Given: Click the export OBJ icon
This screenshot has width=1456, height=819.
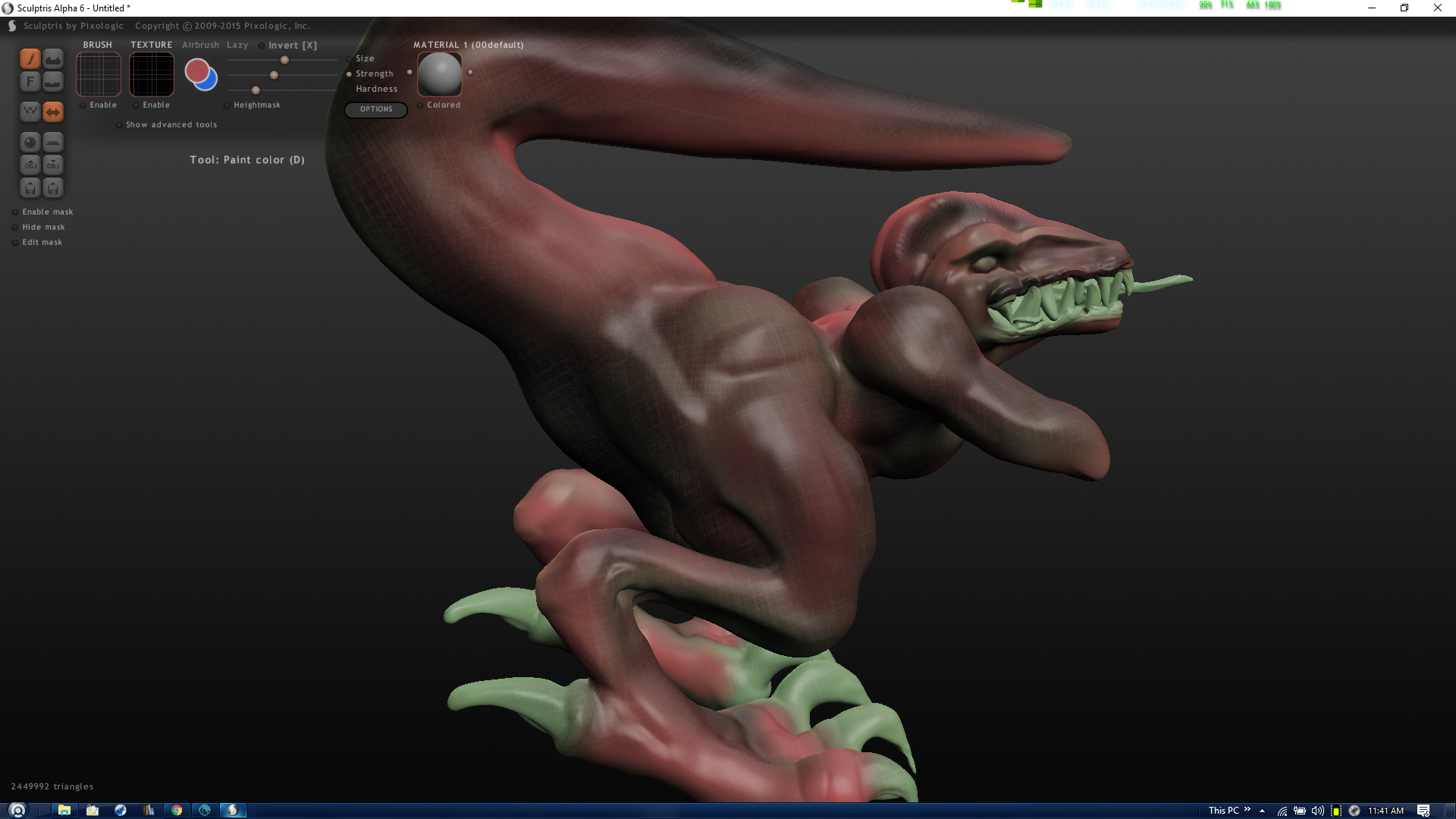Looking at the screenshot, I should click(53, 165).
